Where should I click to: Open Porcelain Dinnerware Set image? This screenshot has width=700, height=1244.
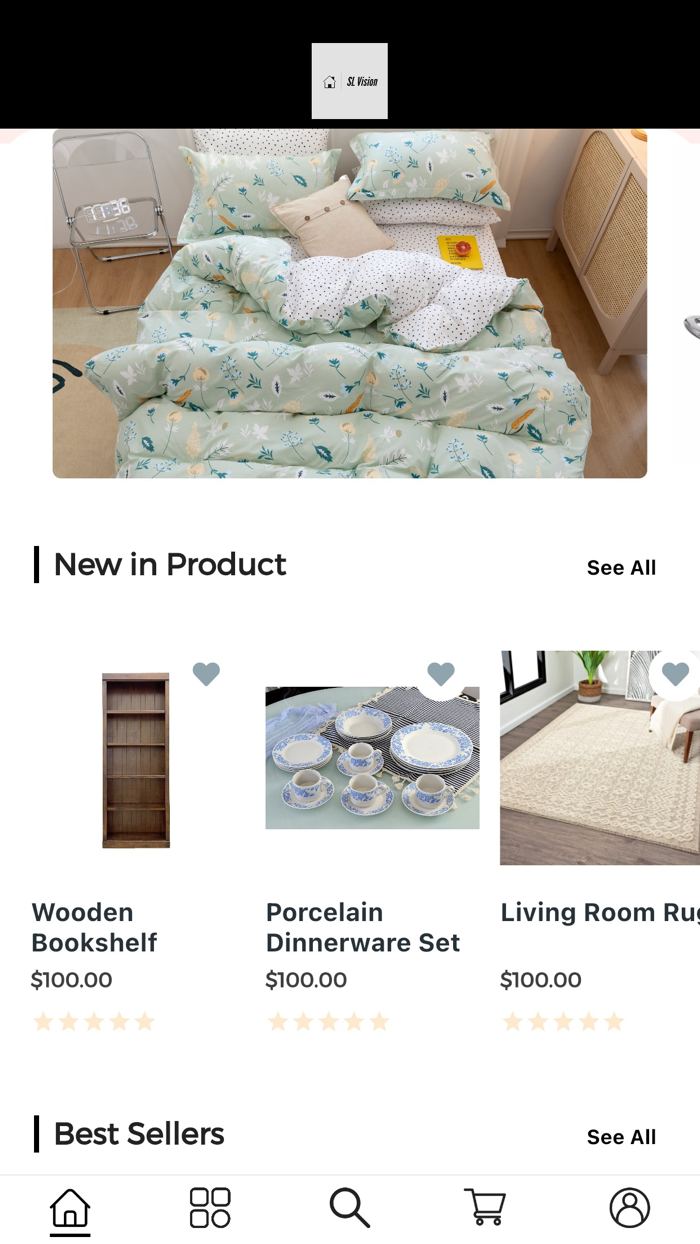pyautogui.click(x=372, y=758)
